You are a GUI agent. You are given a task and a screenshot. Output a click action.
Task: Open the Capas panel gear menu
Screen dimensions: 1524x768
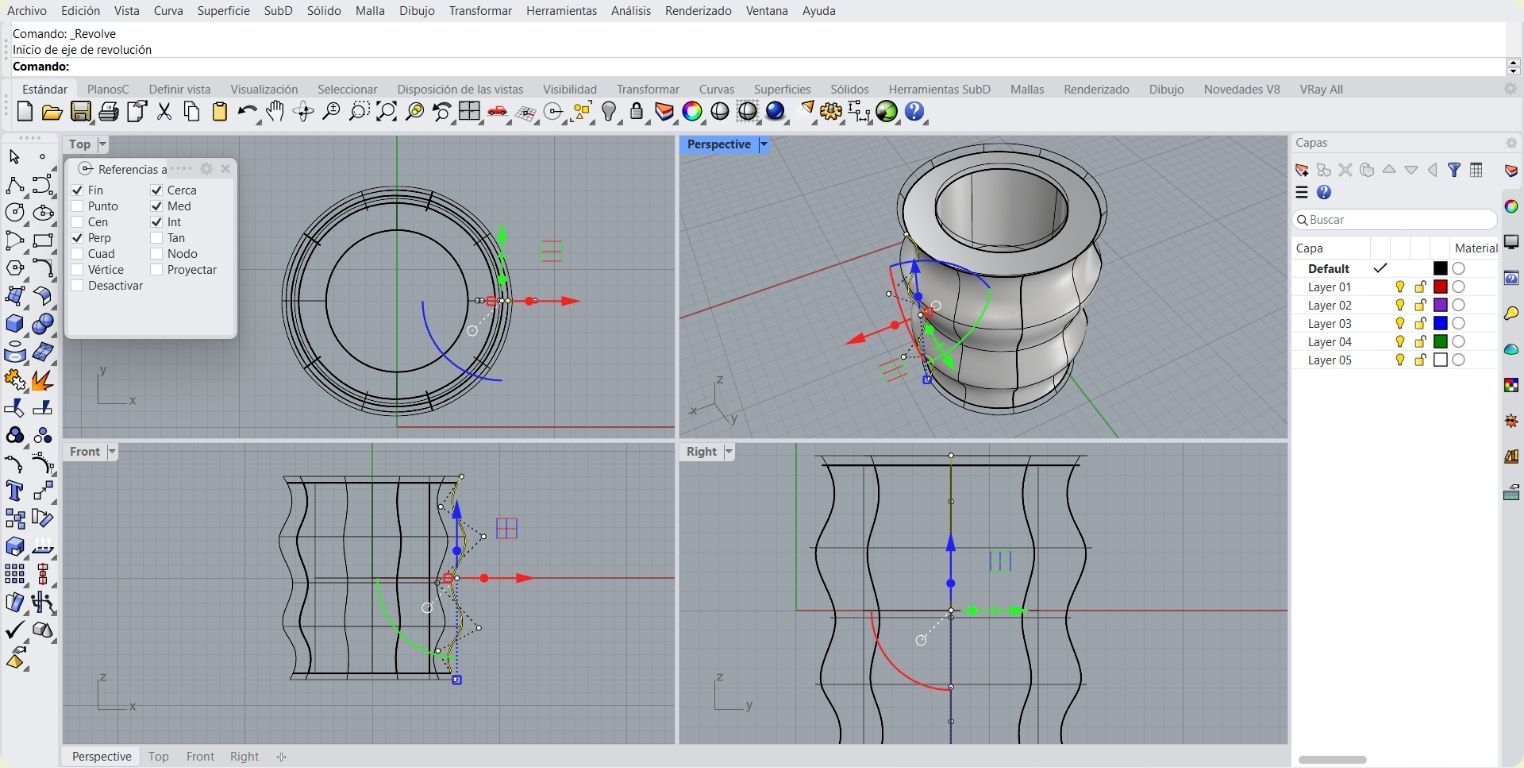point(1511,143)
